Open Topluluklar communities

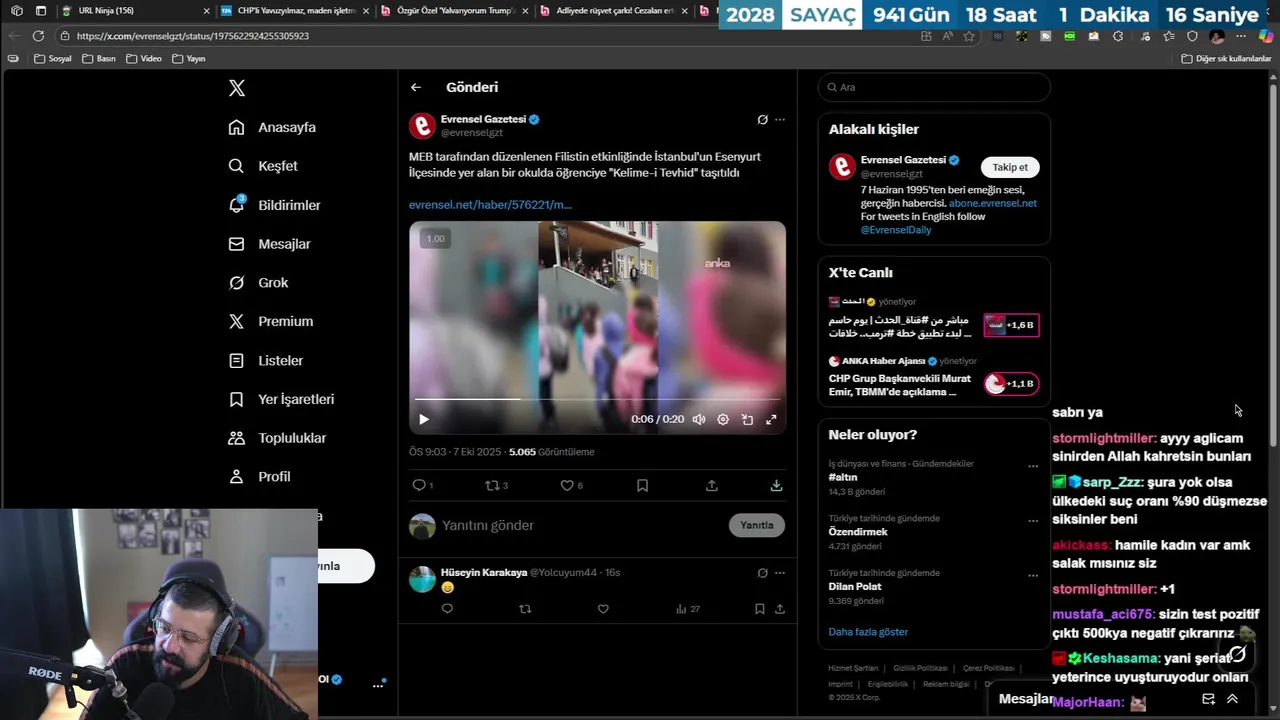276,438
